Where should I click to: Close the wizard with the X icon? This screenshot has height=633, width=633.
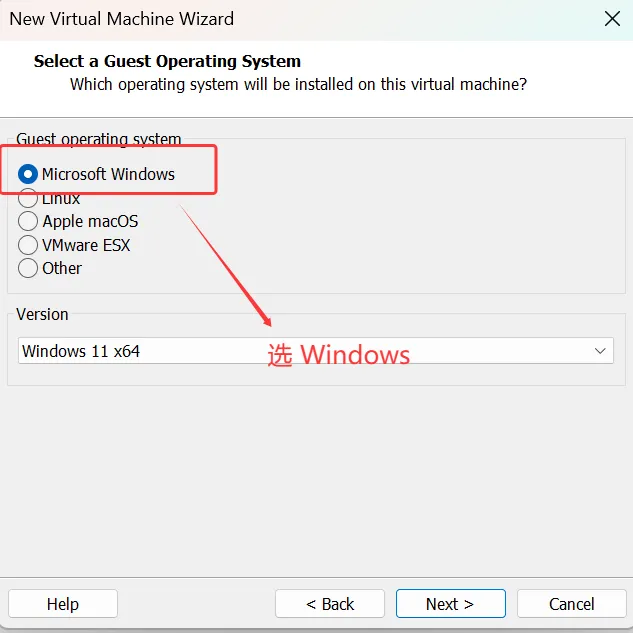pyautogui.click(x=612, y=19)
